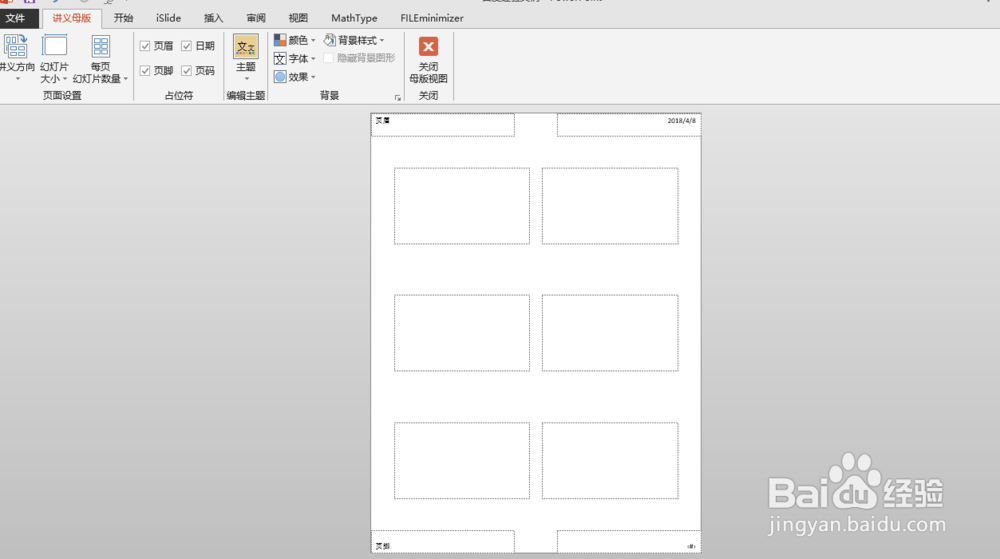Select the 页脚 footer placeholder on page
Screen dimensions: 1000x559
pyautogui.click(x=443, y=541)
